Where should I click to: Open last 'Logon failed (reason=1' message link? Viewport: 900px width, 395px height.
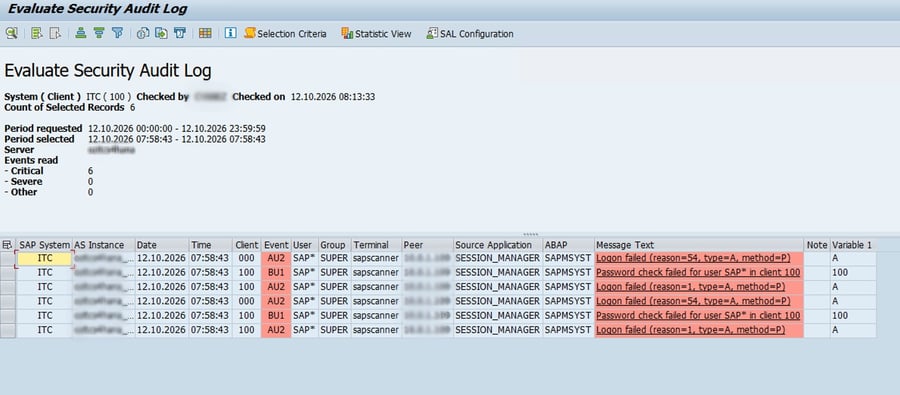pos(690,330)
